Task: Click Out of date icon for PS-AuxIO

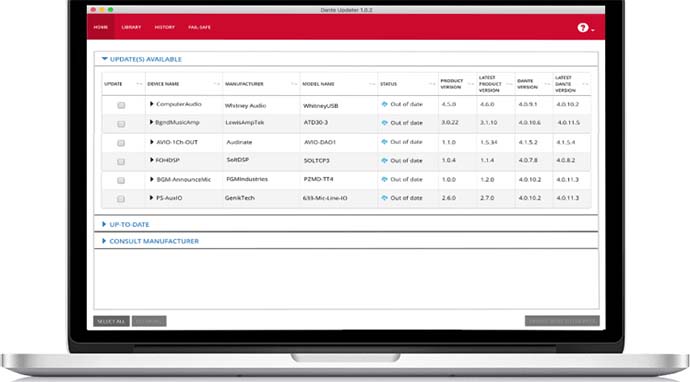Action: point(384,198)
